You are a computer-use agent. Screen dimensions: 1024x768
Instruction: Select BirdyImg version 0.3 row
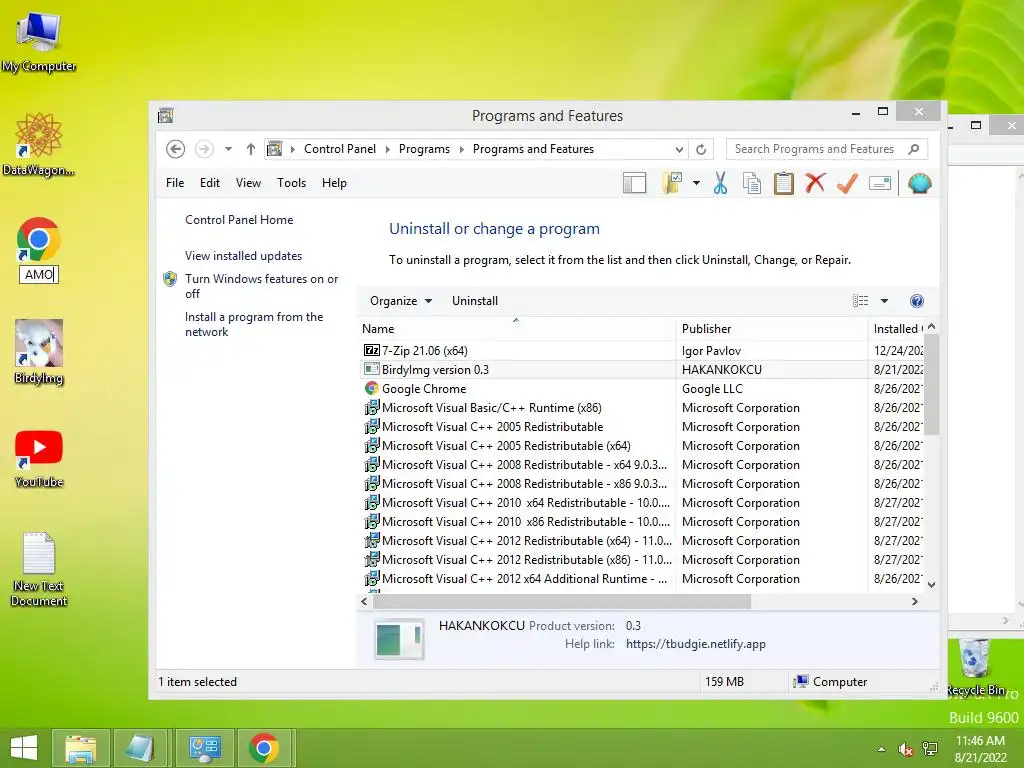[642, 370]
